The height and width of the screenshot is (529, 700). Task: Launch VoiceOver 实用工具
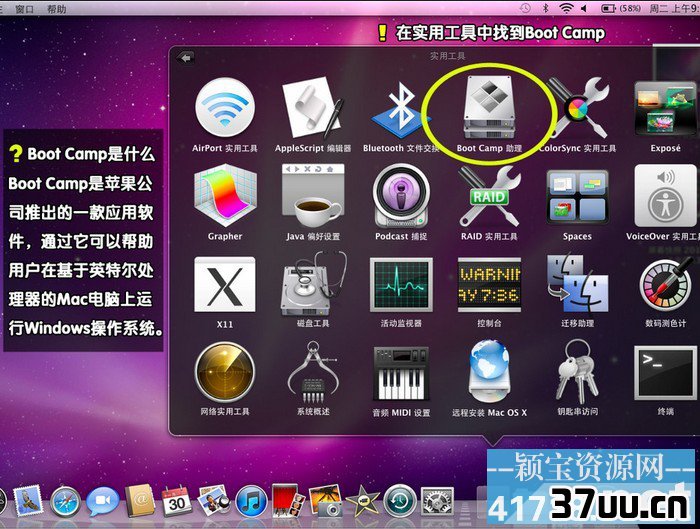[x=665, y=196]
